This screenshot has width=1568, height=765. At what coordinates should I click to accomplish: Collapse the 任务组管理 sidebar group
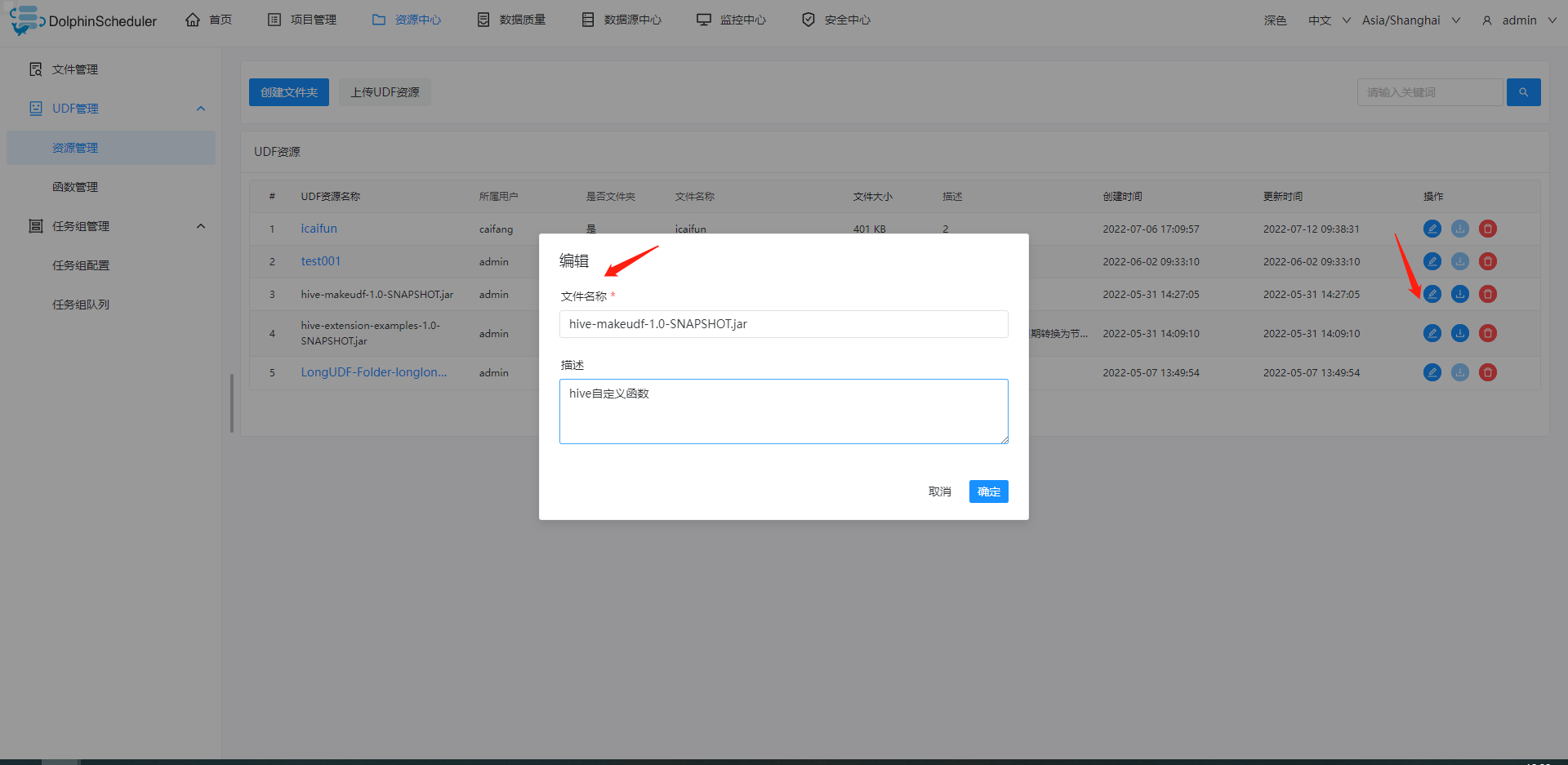[x=111, y=226]
